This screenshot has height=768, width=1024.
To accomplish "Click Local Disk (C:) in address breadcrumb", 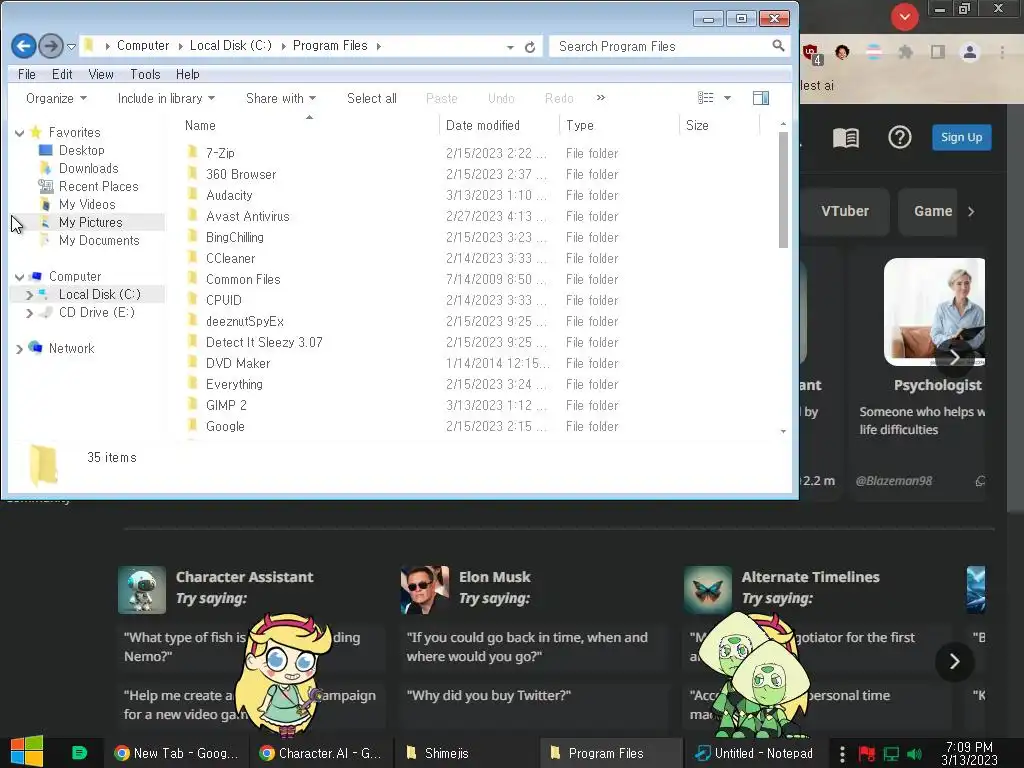I will 231,46.
